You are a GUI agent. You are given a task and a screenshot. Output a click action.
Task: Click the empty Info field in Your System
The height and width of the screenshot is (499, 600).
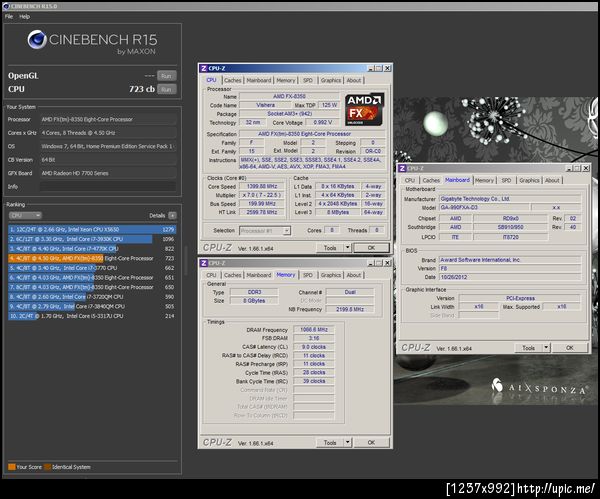(108, 187)
